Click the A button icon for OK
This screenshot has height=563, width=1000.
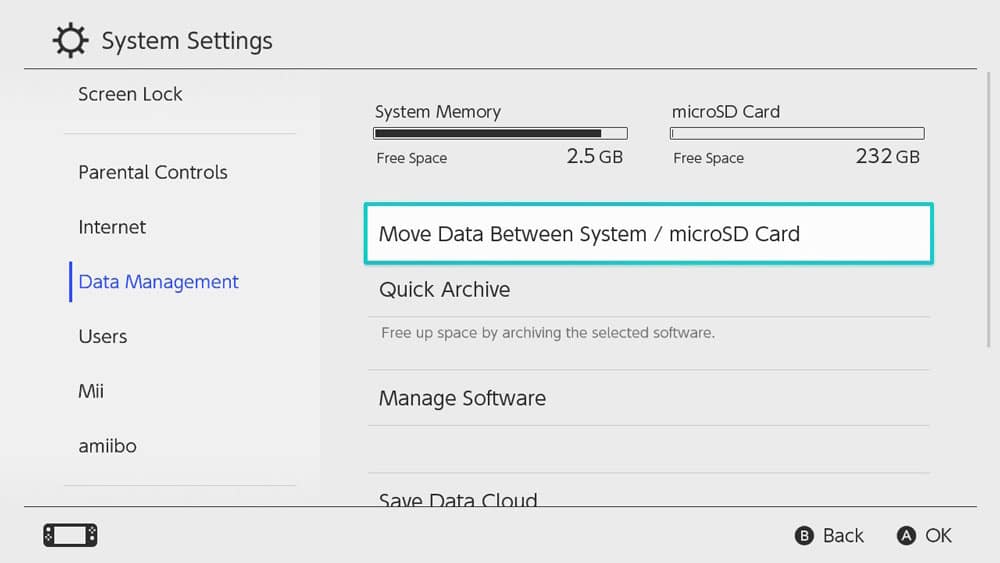(906, 536)
